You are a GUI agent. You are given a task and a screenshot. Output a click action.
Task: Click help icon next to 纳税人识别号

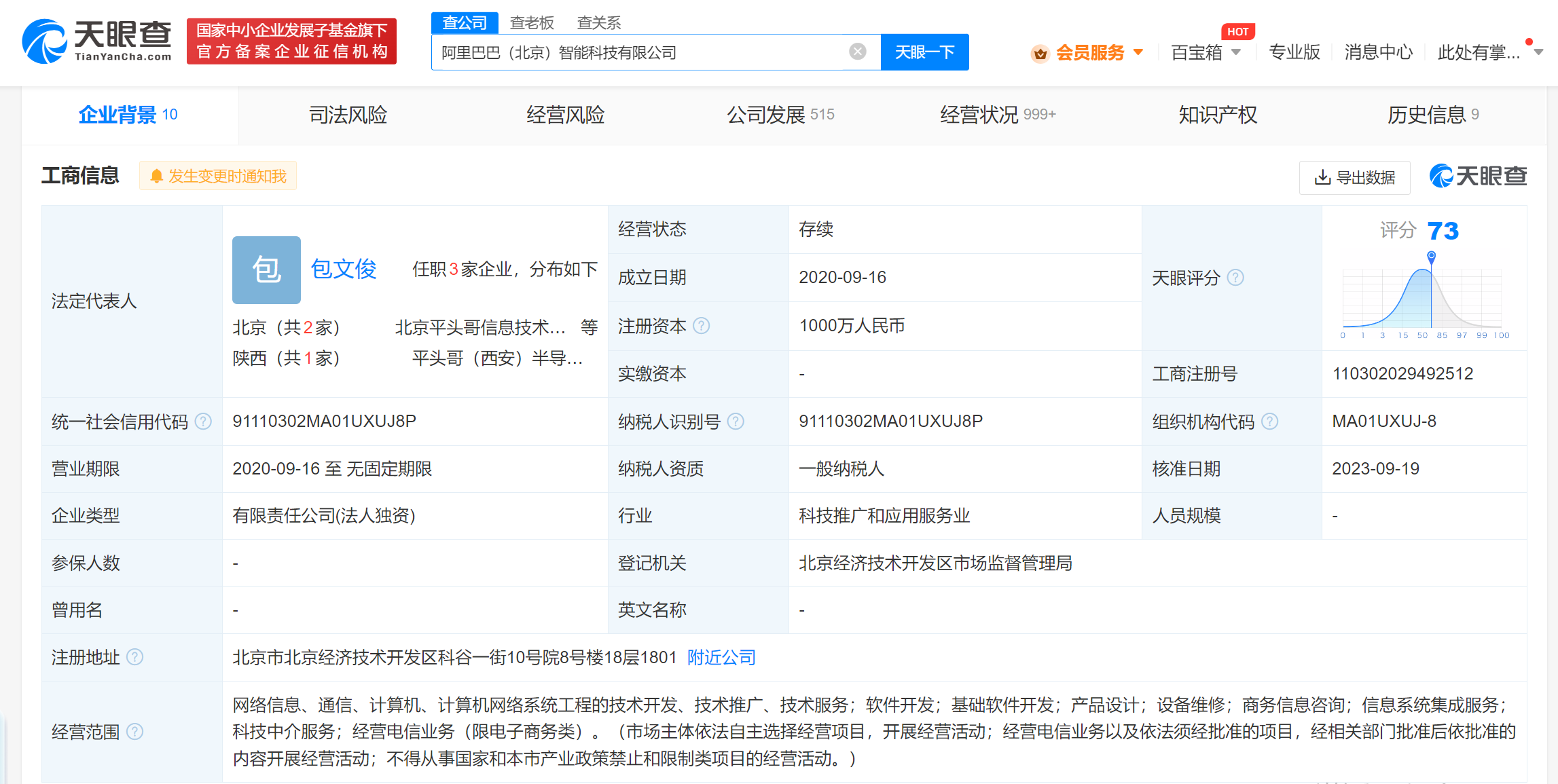pos(736,422)
